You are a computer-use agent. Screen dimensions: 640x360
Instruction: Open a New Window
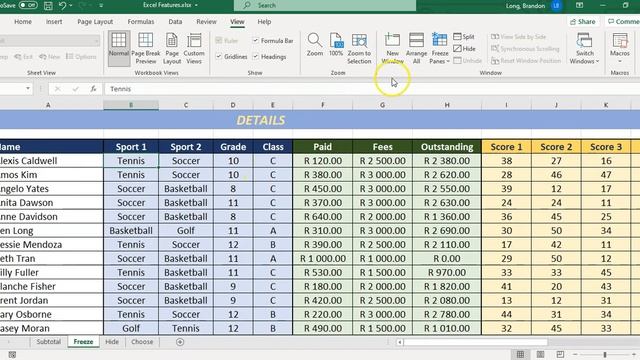pyautogui.click(x=392, y=48)
